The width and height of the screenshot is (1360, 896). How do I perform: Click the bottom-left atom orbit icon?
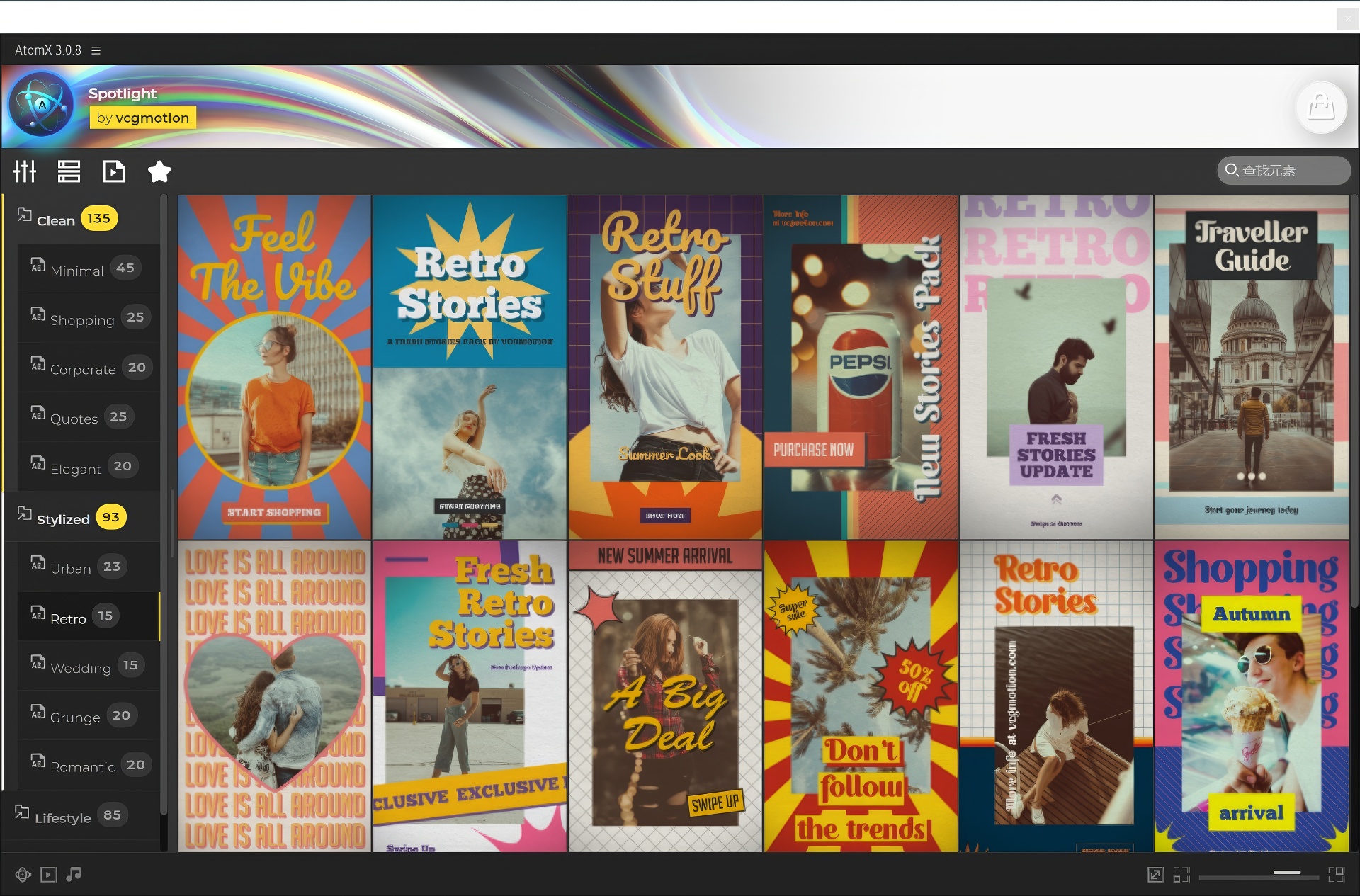pos(23,875)
